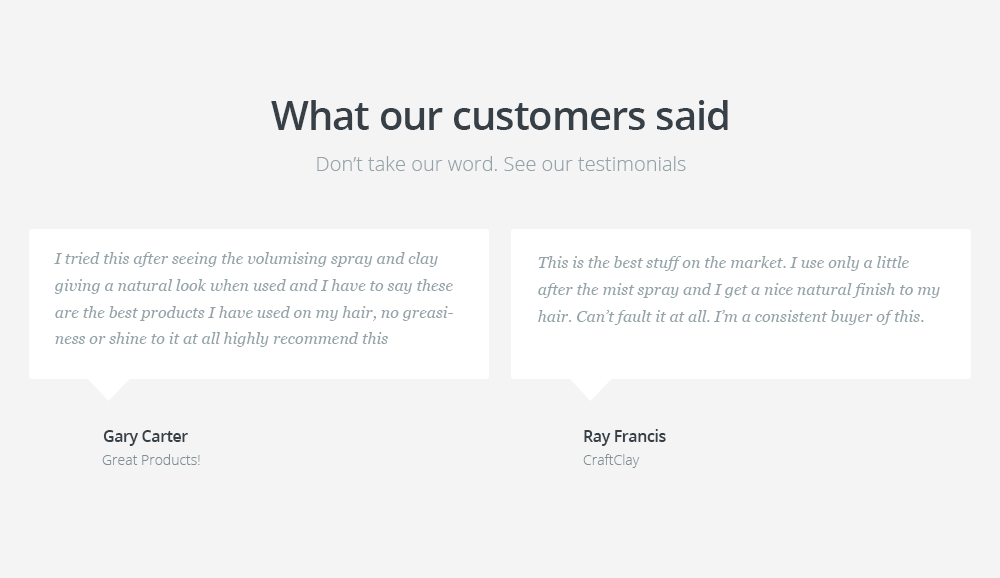Viewport: 1000px width, 578px height.
Task: Select the "Great Products!" caption
Action: point(151,460)
